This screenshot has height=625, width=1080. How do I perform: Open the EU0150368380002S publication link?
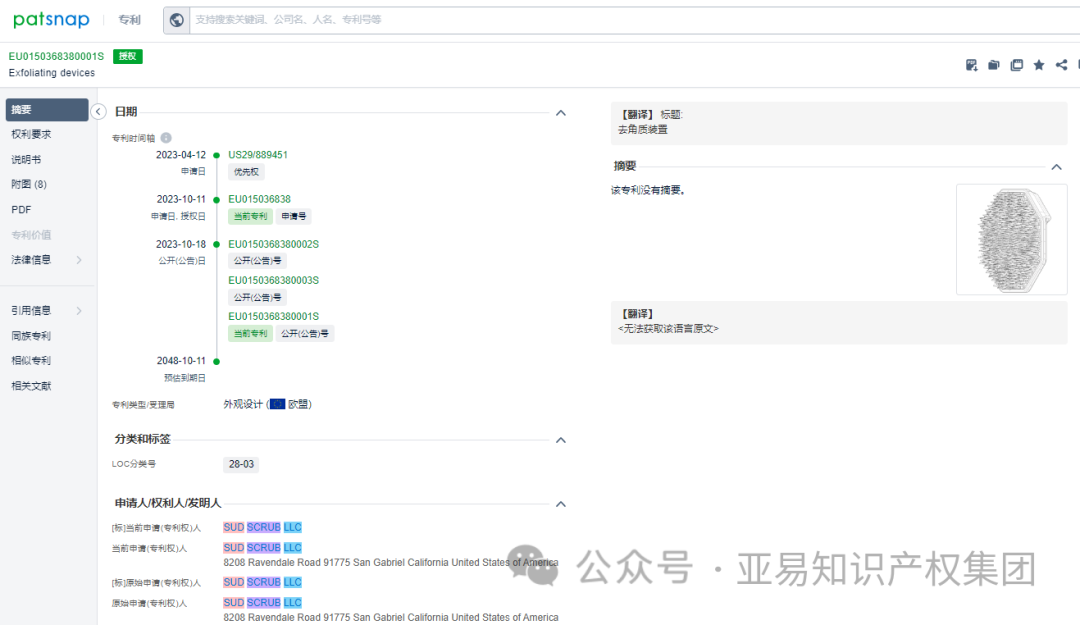273,244
